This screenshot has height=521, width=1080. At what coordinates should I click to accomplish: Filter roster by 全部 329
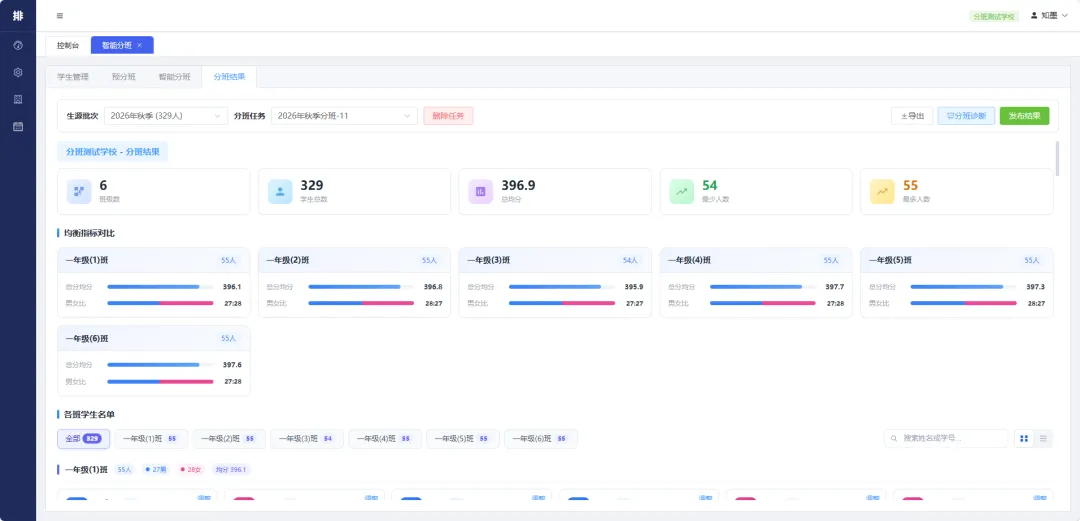click(x=83, y=439)
